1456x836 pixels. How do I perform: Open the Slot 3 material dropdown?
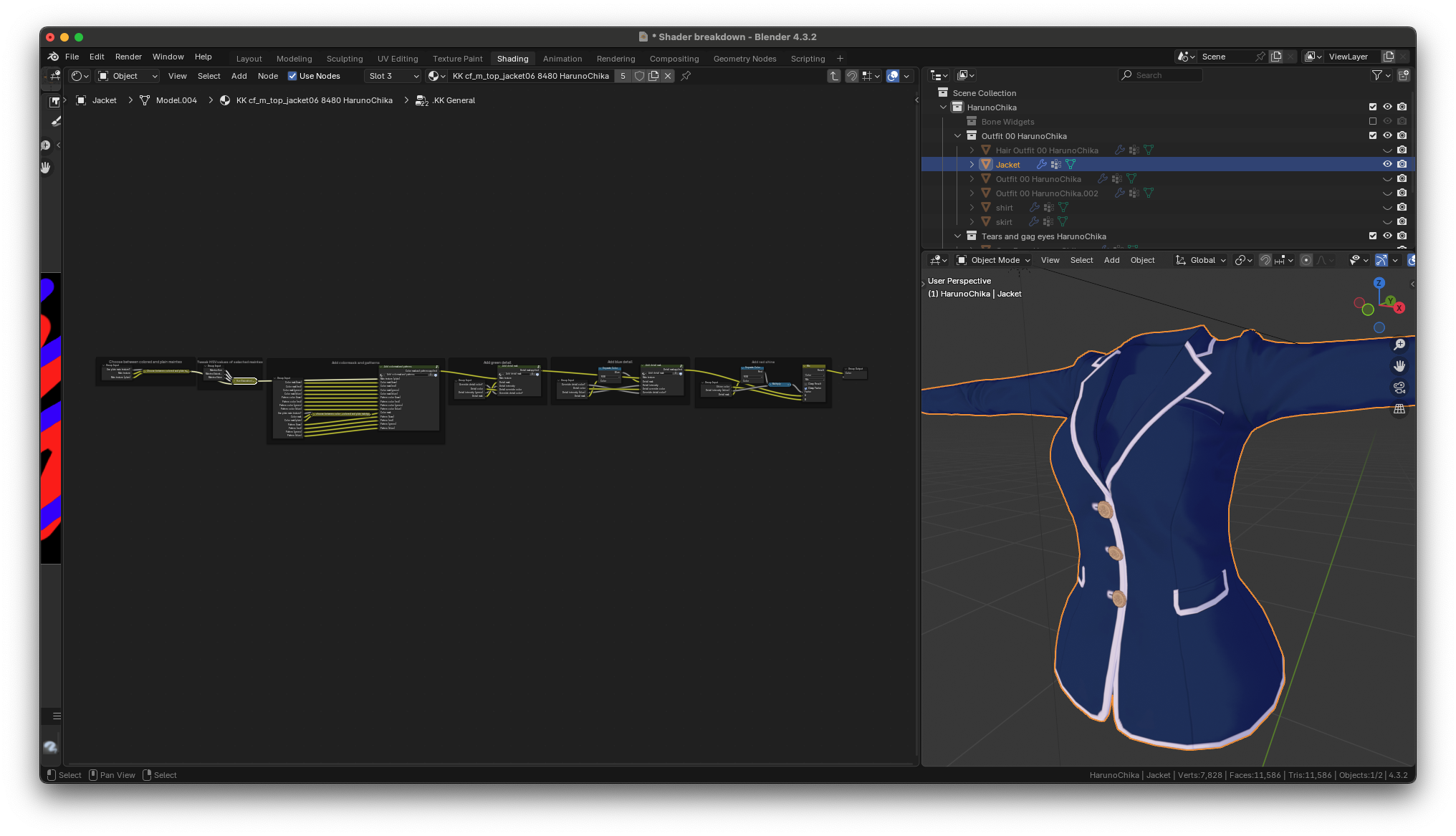(393, 76)
